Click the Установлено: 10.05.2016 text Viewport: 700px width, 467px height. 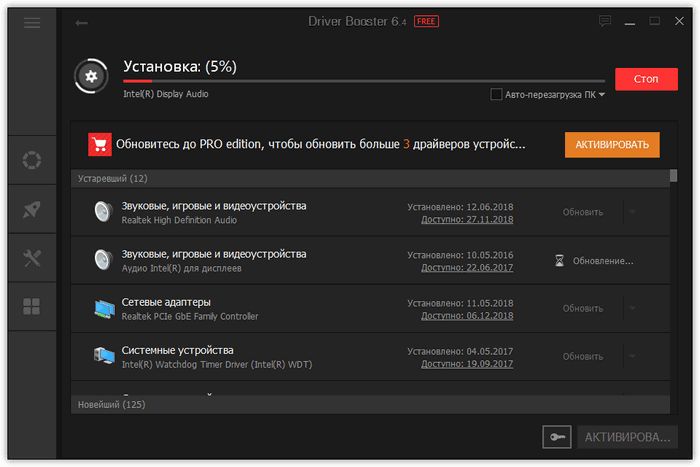pos(460,255)
